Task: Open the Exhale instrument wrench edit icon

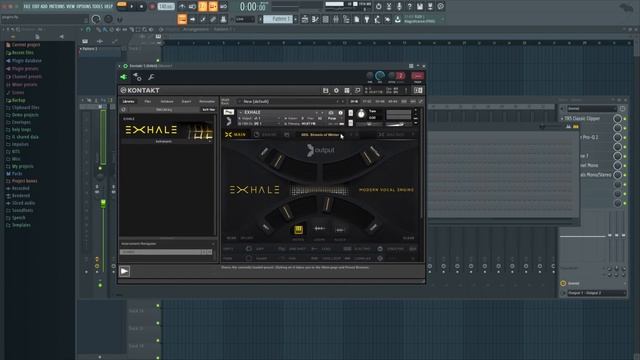Action: point(229,112)
